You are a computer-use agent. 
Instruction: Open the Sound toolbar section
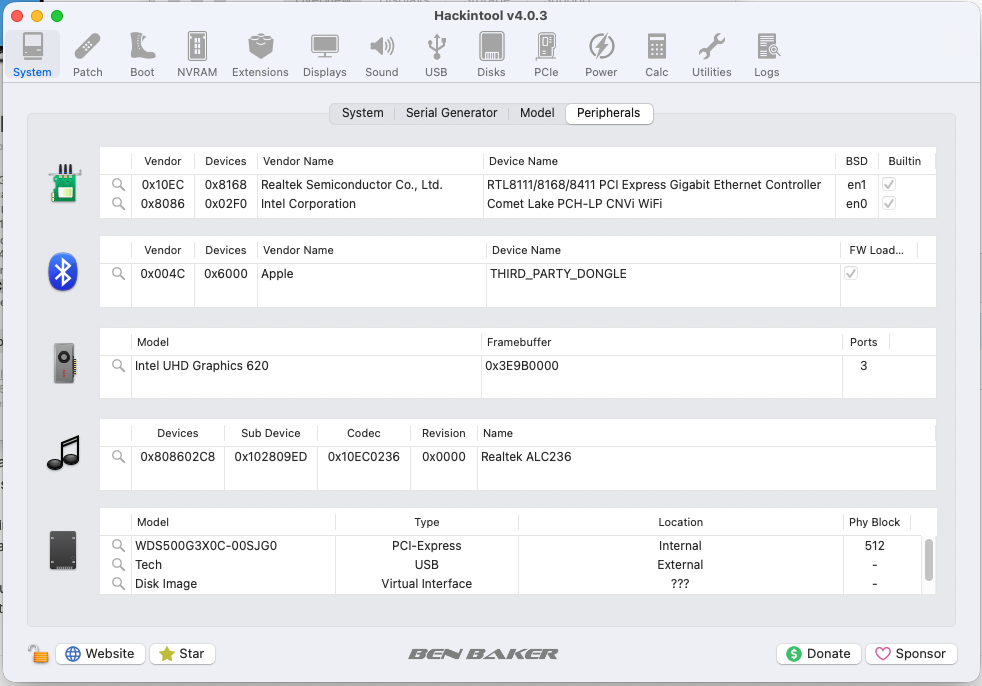381,55
